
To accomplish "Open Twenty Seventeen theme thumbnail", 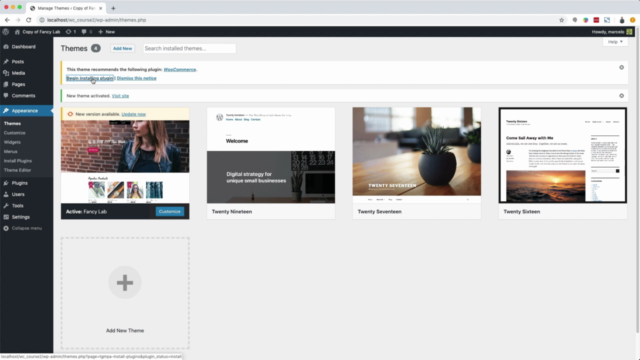I will 417,156.
